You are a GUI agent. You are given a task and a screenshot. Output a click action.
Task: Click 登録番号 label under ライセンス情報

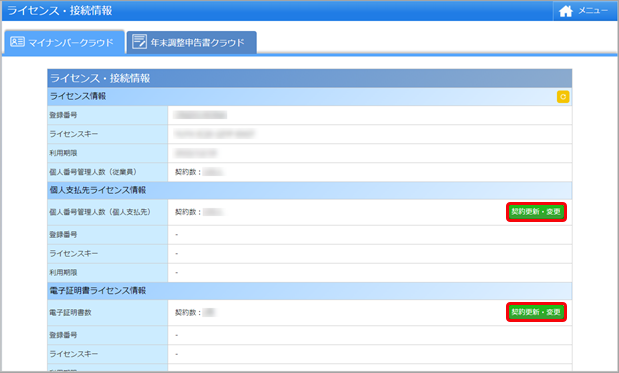pyautogui.click(x=63, y=115)
